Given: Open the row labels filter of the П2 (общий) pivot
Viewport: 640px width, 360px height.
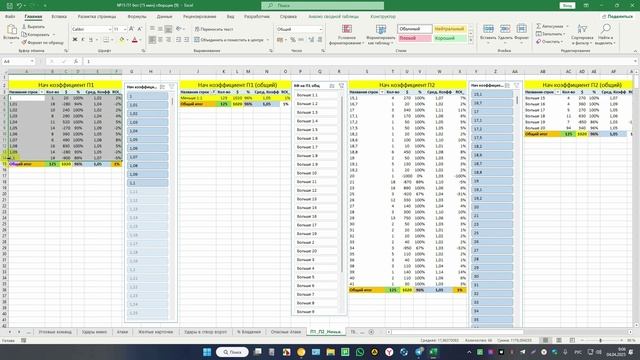Looking at the screenshot, I should pyautogui.click(x=558, y=92).
